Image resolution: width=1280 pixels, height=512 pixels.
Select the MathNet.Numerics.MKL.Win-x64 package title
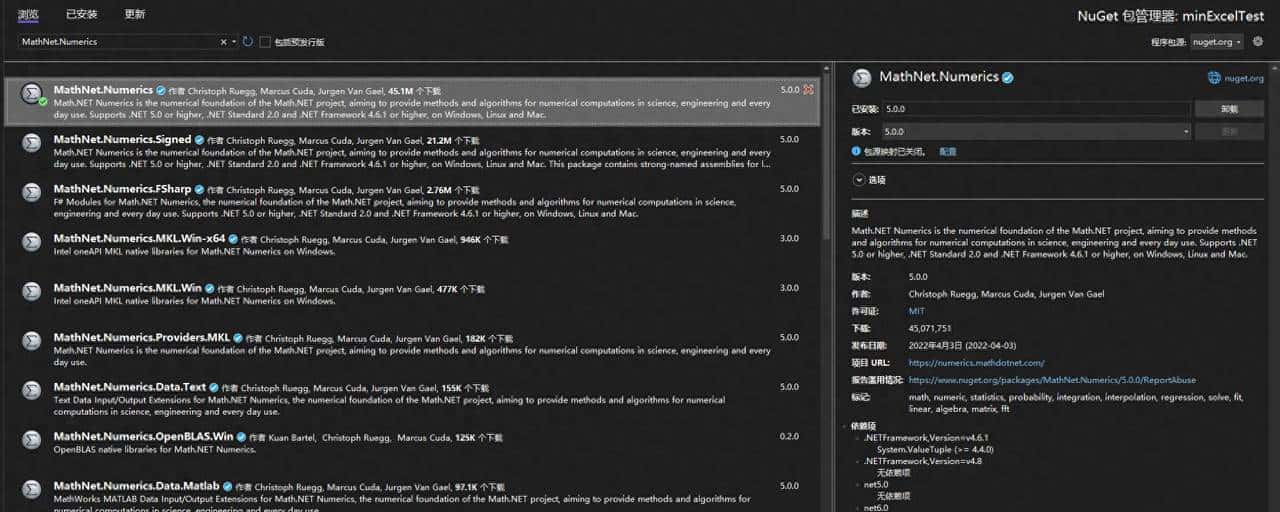(140, 239)
